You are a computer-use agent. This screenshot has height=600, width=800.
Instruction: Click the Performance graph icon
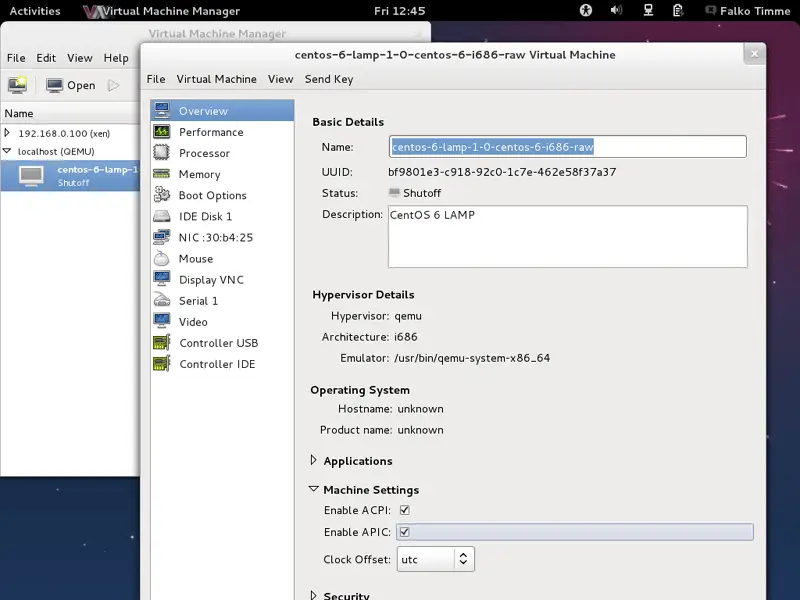click(x=162, y=132)
